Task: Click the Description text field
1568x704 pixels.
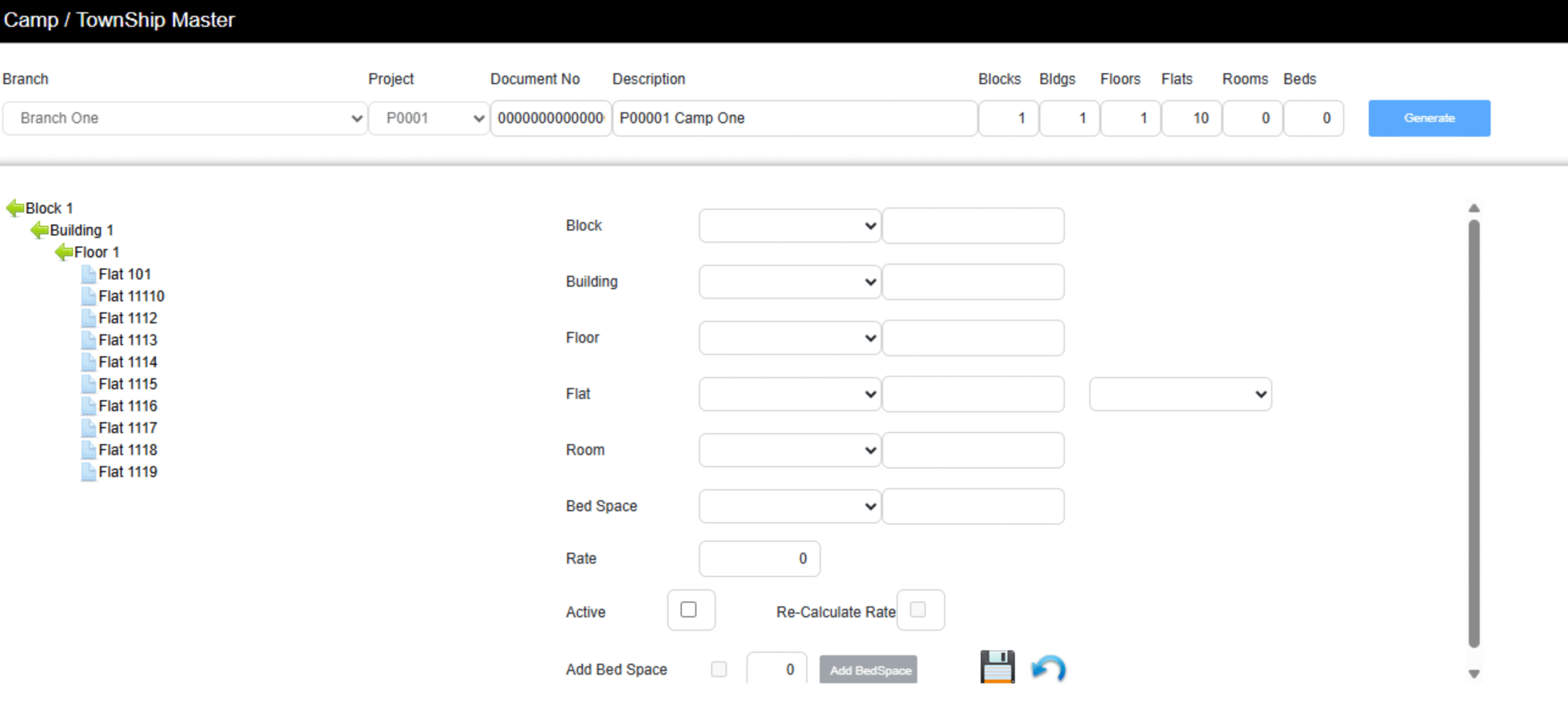Action: point(794,118)
